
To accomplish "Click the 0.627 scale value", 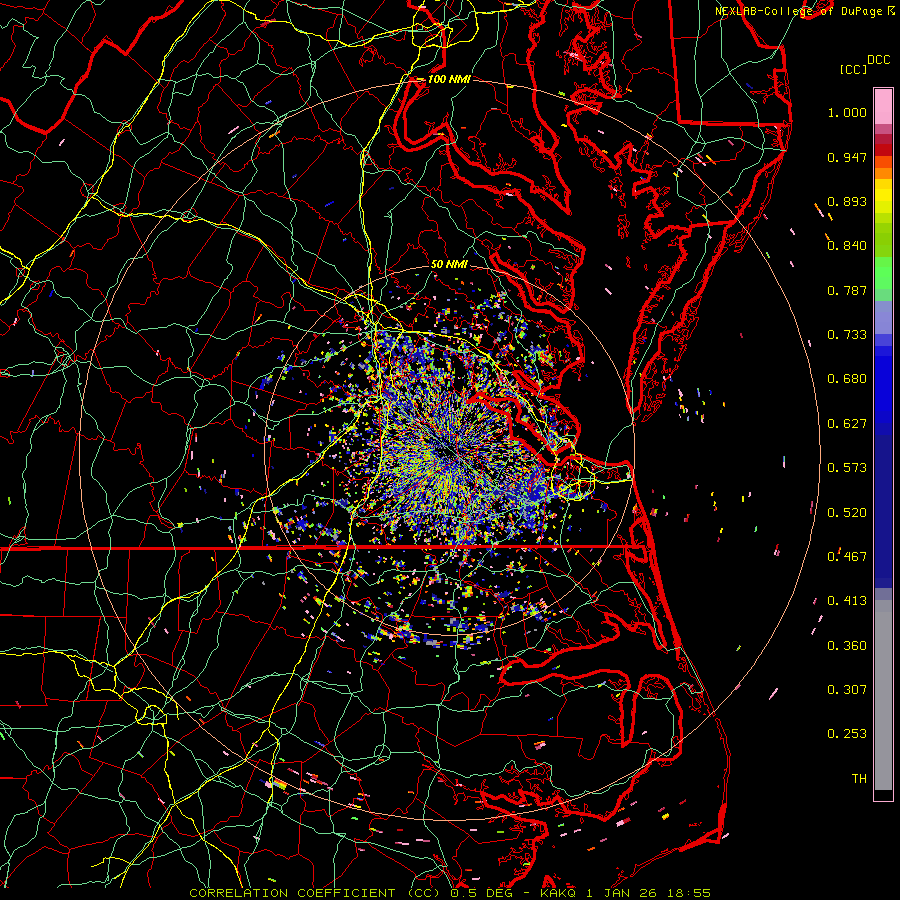I will (847, 424).
